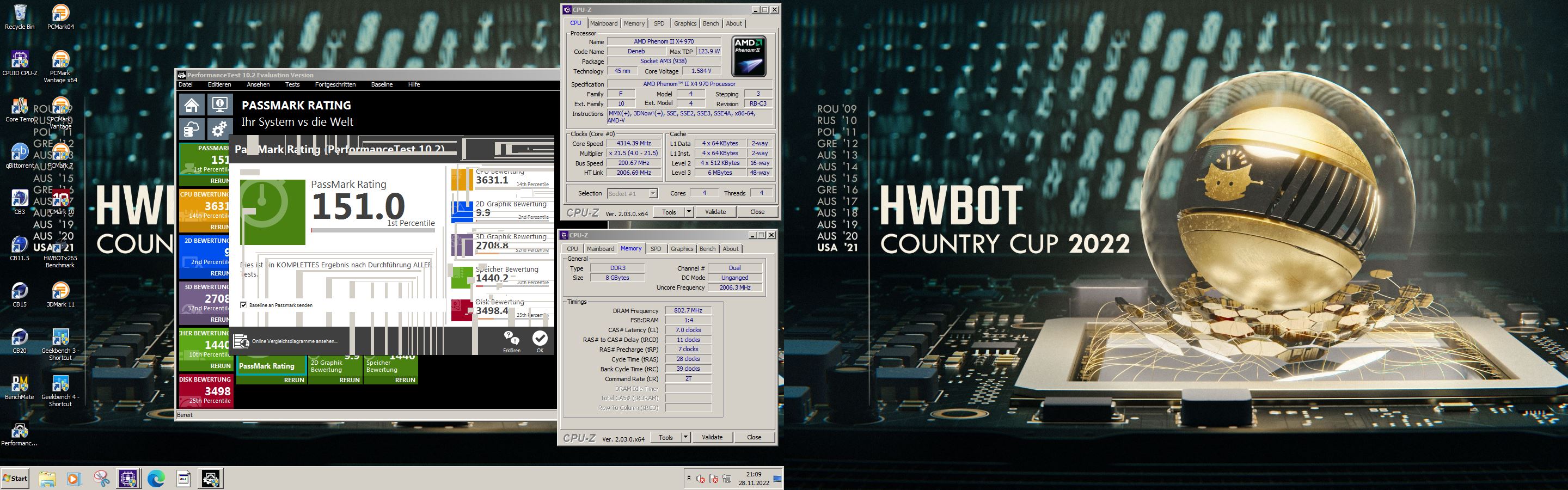Open the Geekbench 4 shortcut
Image resolution: width=1568 pixels, height=490 pixels.
[60, 391]
